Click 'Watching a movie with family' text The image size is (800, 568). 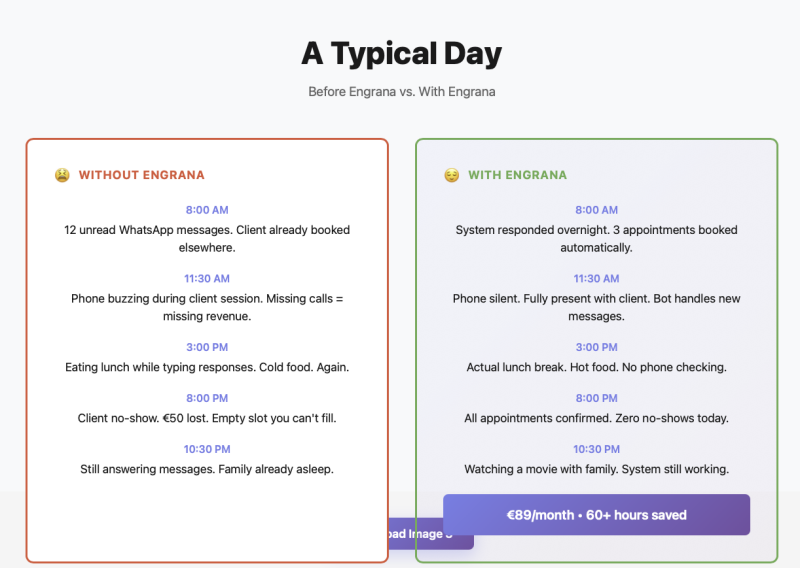(596, 469)
